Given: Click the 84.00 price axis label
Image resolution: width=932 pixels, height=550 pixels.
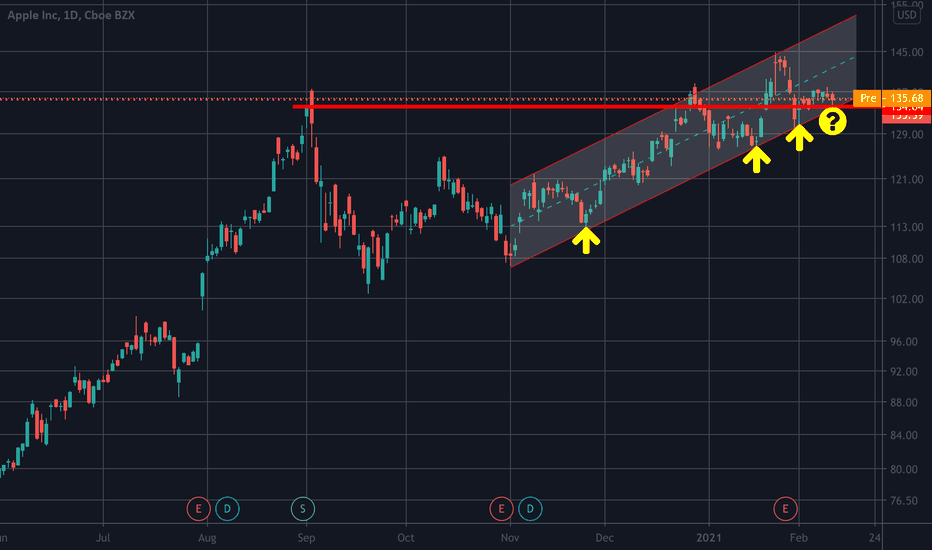Looking at the screenshot, I should [x=906, y=435].
